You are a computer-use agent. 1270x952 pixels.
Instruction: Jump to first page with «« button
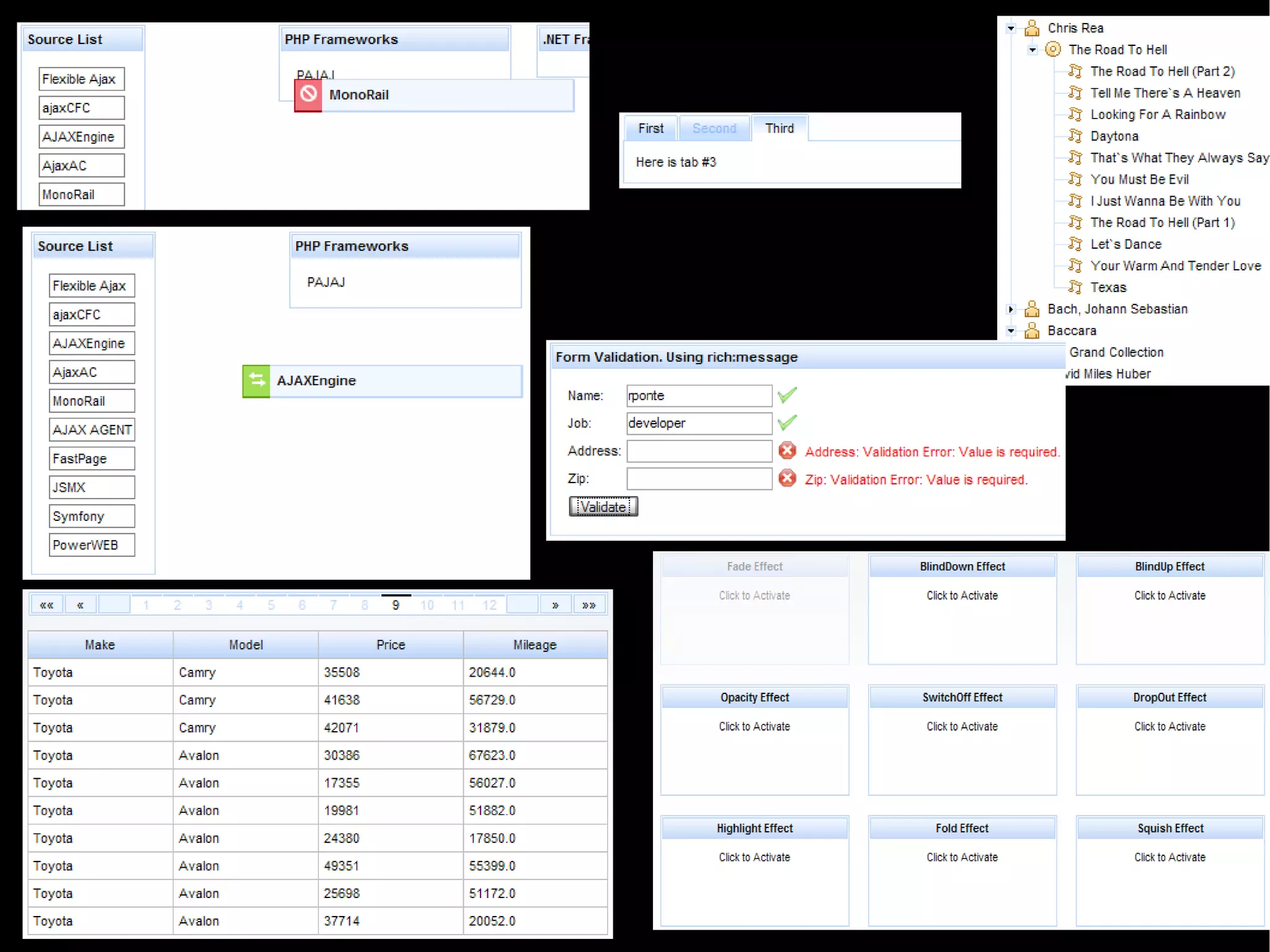[x=47, y=605]
